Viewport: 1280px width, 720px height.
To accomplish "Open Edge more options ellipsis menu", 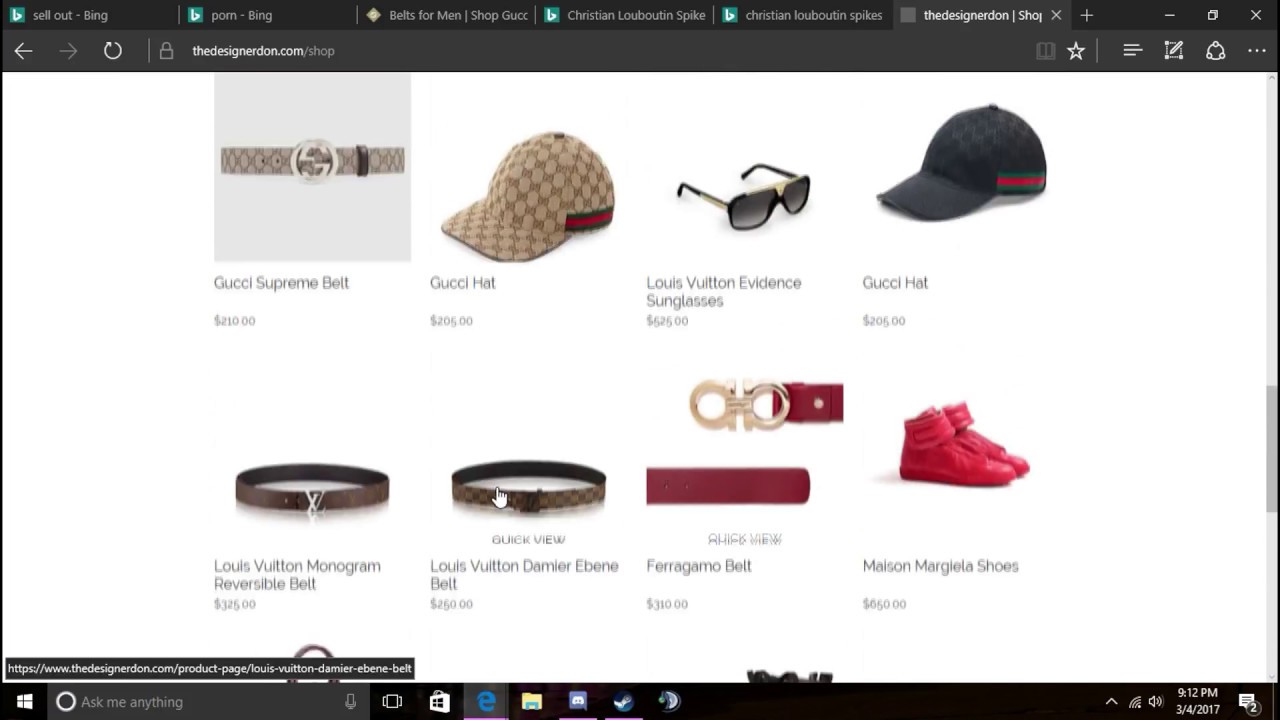I will [x=1257, y=51].
